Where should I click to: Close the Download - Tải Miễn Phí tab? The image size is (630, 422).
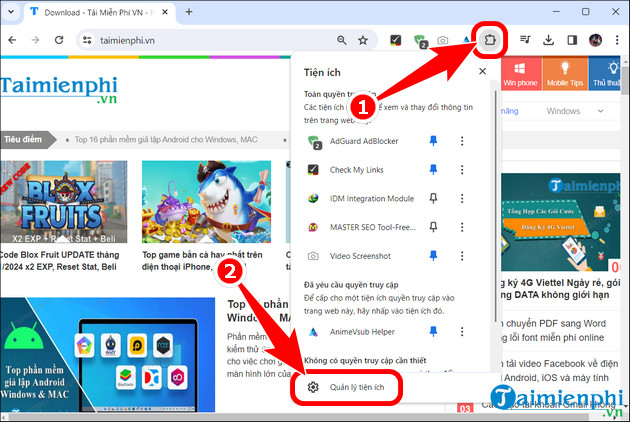click(165, 12)
